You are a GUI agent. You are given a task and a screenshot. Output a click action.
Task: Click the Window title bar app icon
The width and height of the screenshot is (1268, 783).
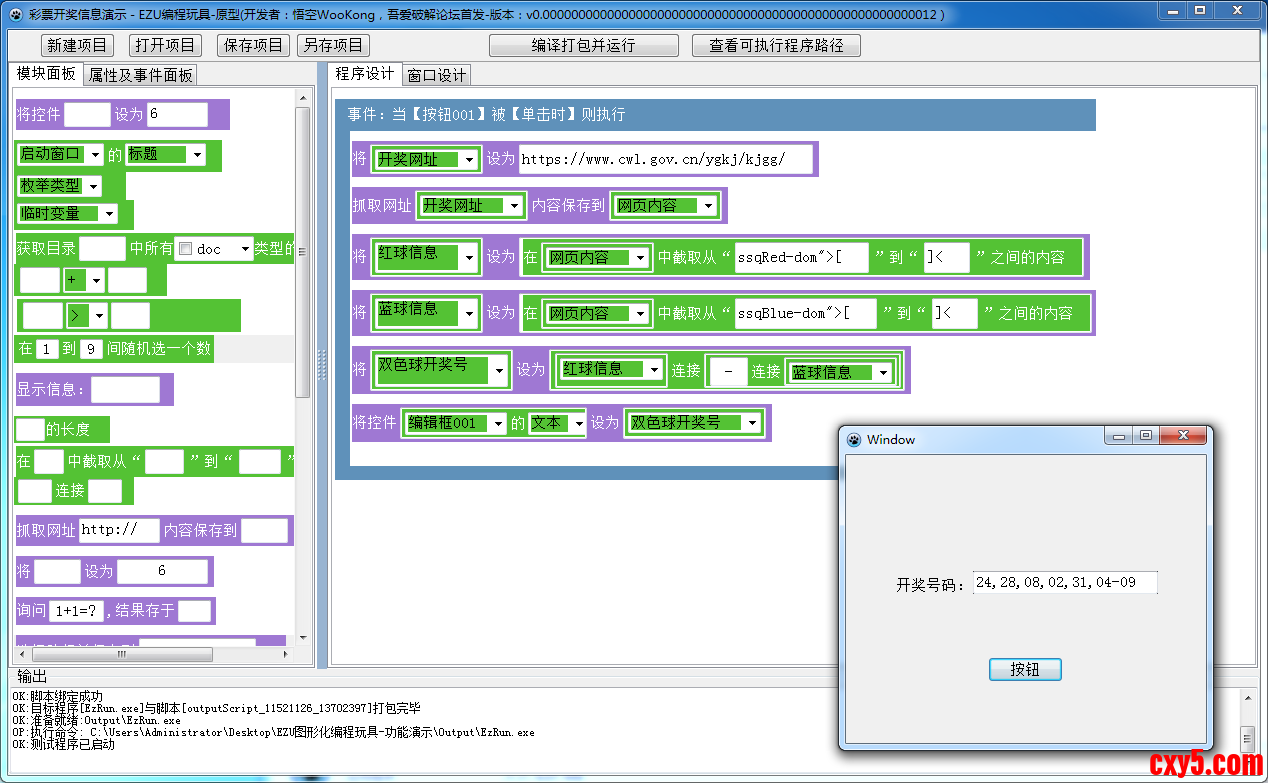coord(854,439)
